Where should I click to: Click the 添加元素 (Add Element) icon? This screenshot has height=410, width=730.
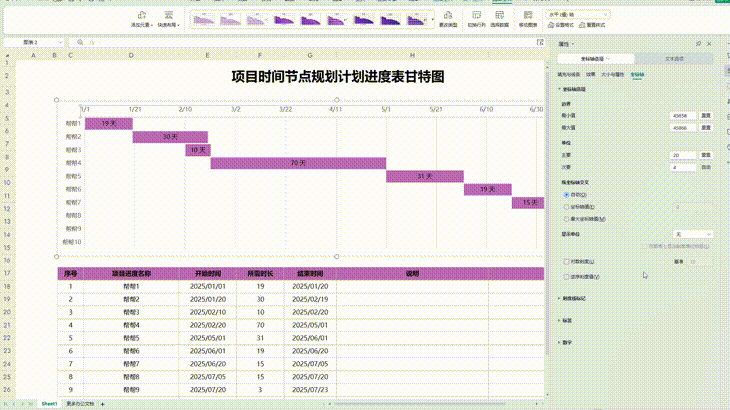tap(141, 16)
